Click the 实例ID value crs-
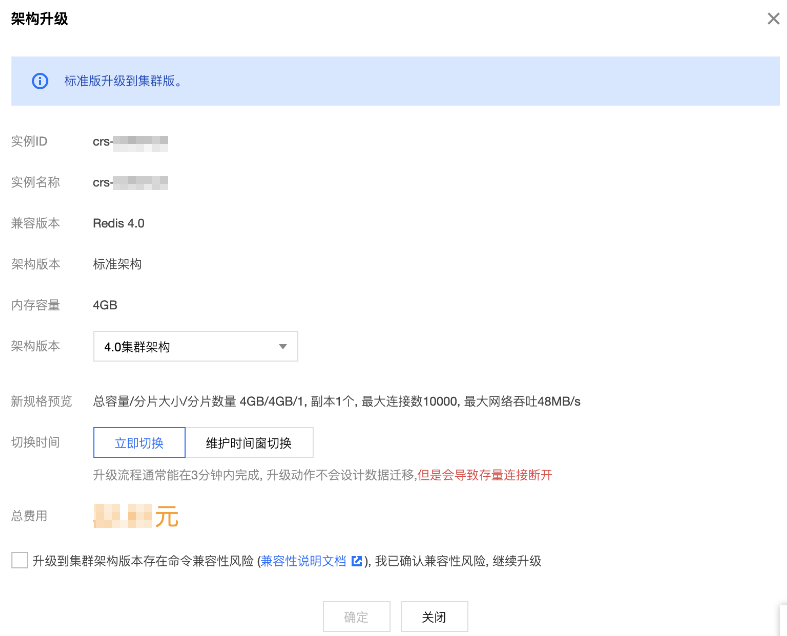The height and width of the screenshot is (636, 787). (x=130, y=142)
